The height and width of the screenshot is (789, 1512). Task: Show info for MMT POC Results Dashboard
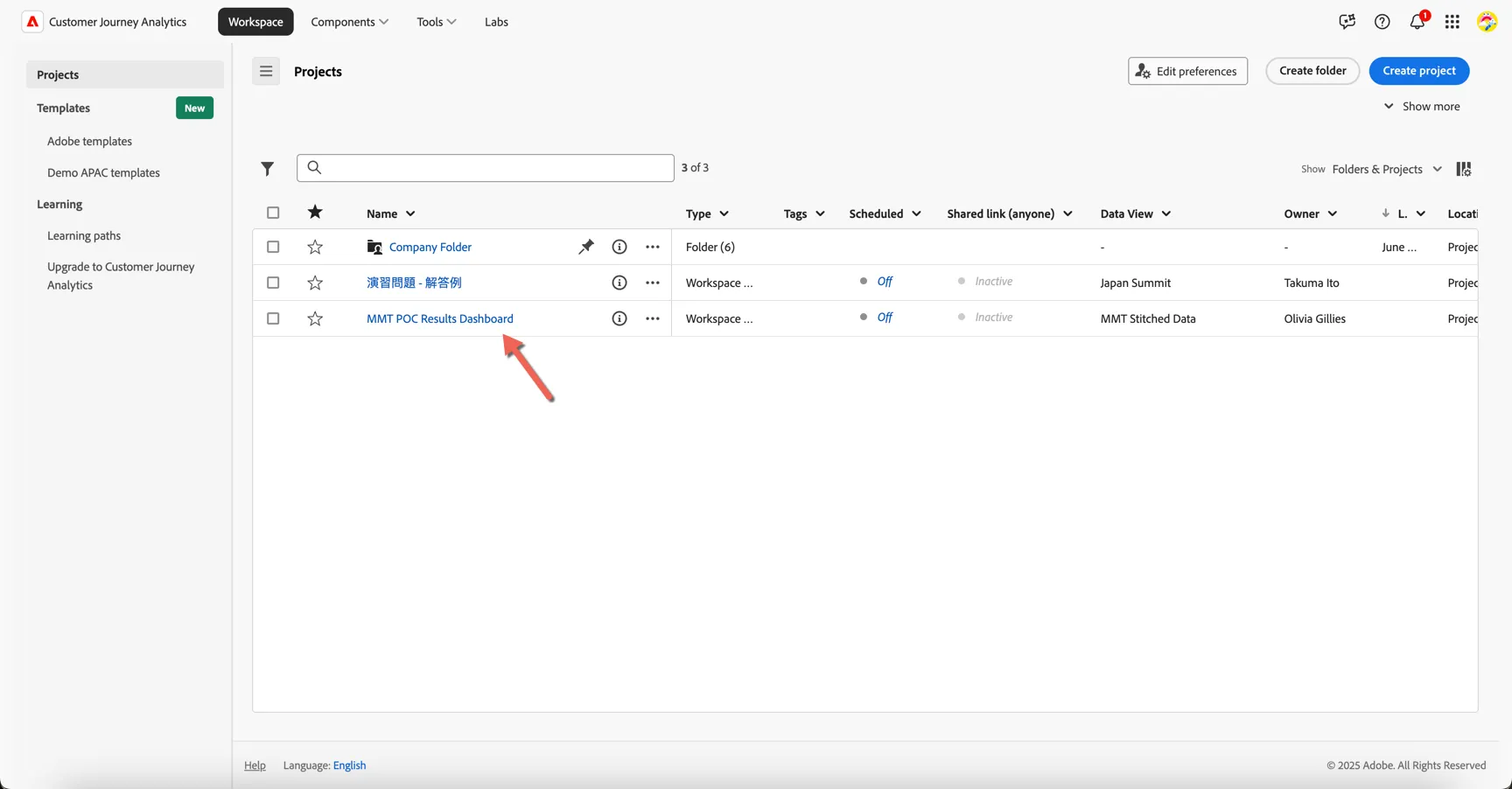click(x=619, y=318)
